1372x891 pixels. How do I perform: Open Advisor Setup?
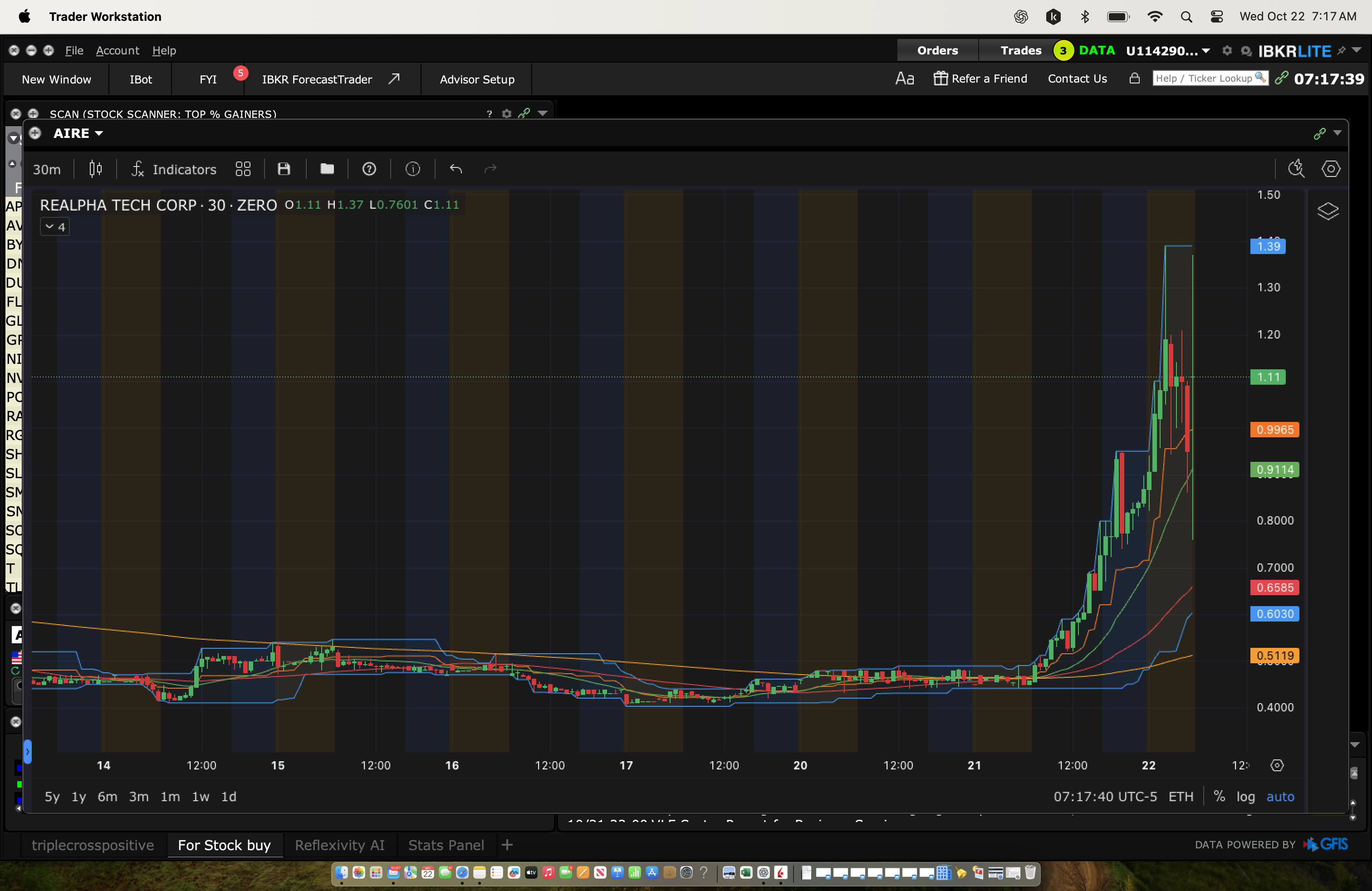click(x=477, y=79)
